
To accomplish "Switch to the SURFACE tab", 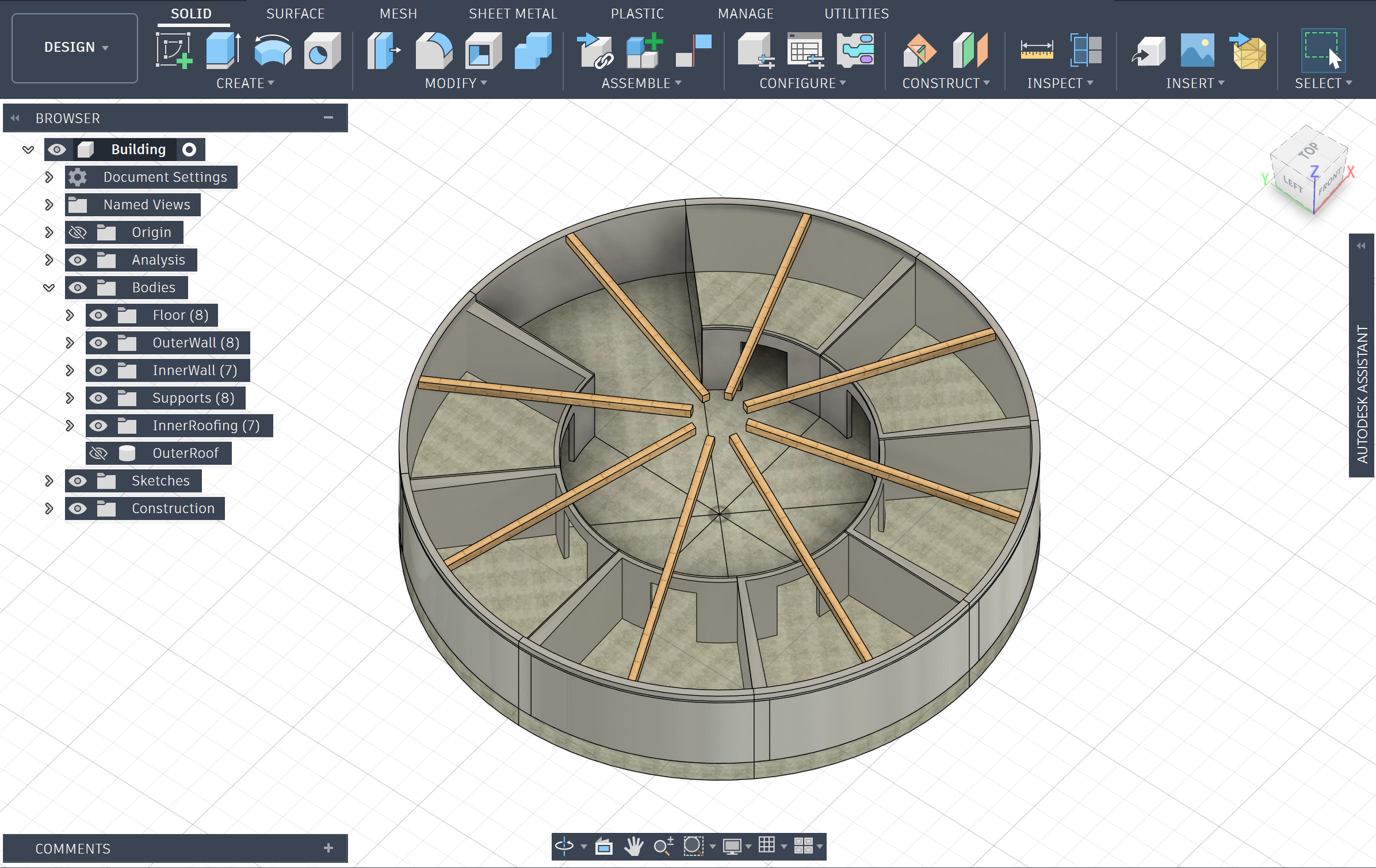I will 295,13.
